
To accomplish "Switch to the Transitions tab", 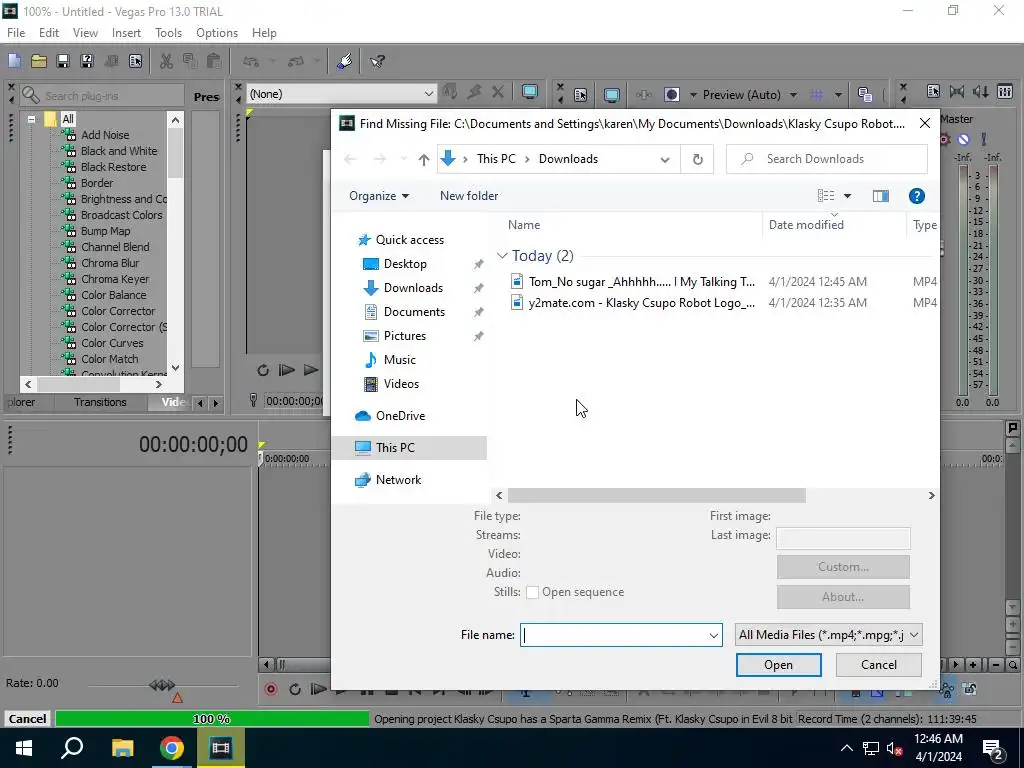I will (x=100, y=402).
